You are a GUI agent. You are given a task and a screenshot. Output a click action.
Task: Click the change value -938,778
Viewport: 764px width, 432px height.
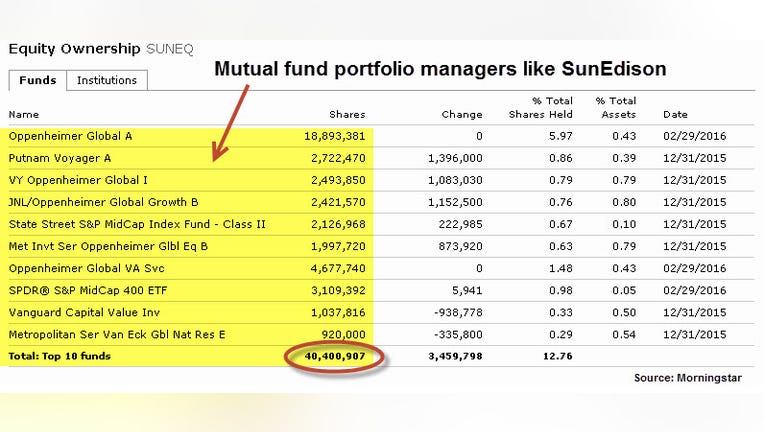458,313
